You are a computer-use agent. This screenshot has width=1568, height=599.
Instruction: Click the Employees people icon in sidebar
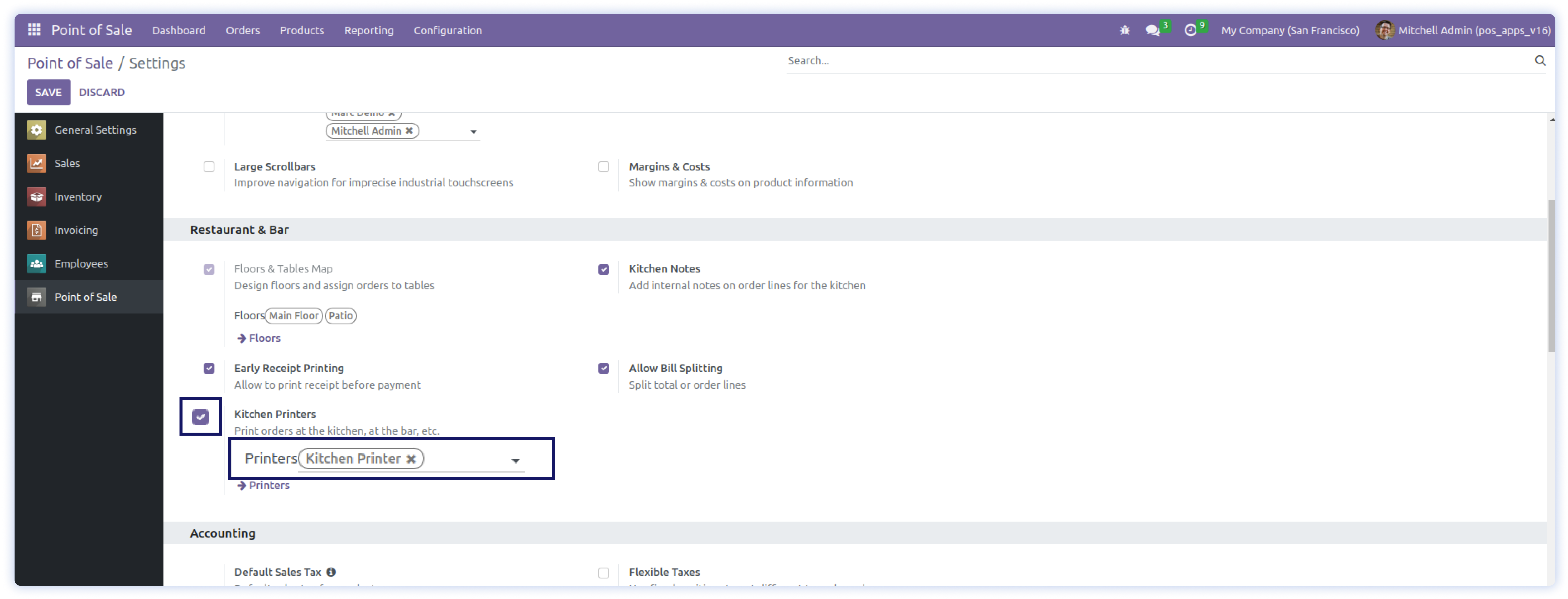click(37, 263)
